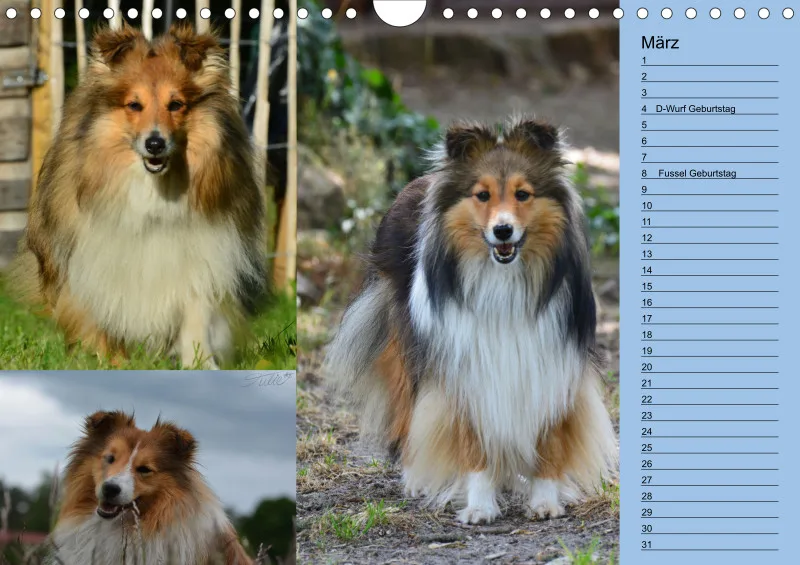Open the tricolor sheltie photo on dirt path
Image resolution: width=800 pixels, height=565 pixels.
pos(458,283)
